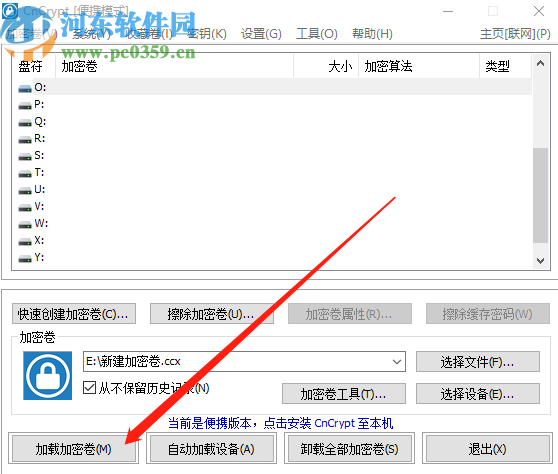
Task: Click the R: drive icon
Action: point(25,140)
